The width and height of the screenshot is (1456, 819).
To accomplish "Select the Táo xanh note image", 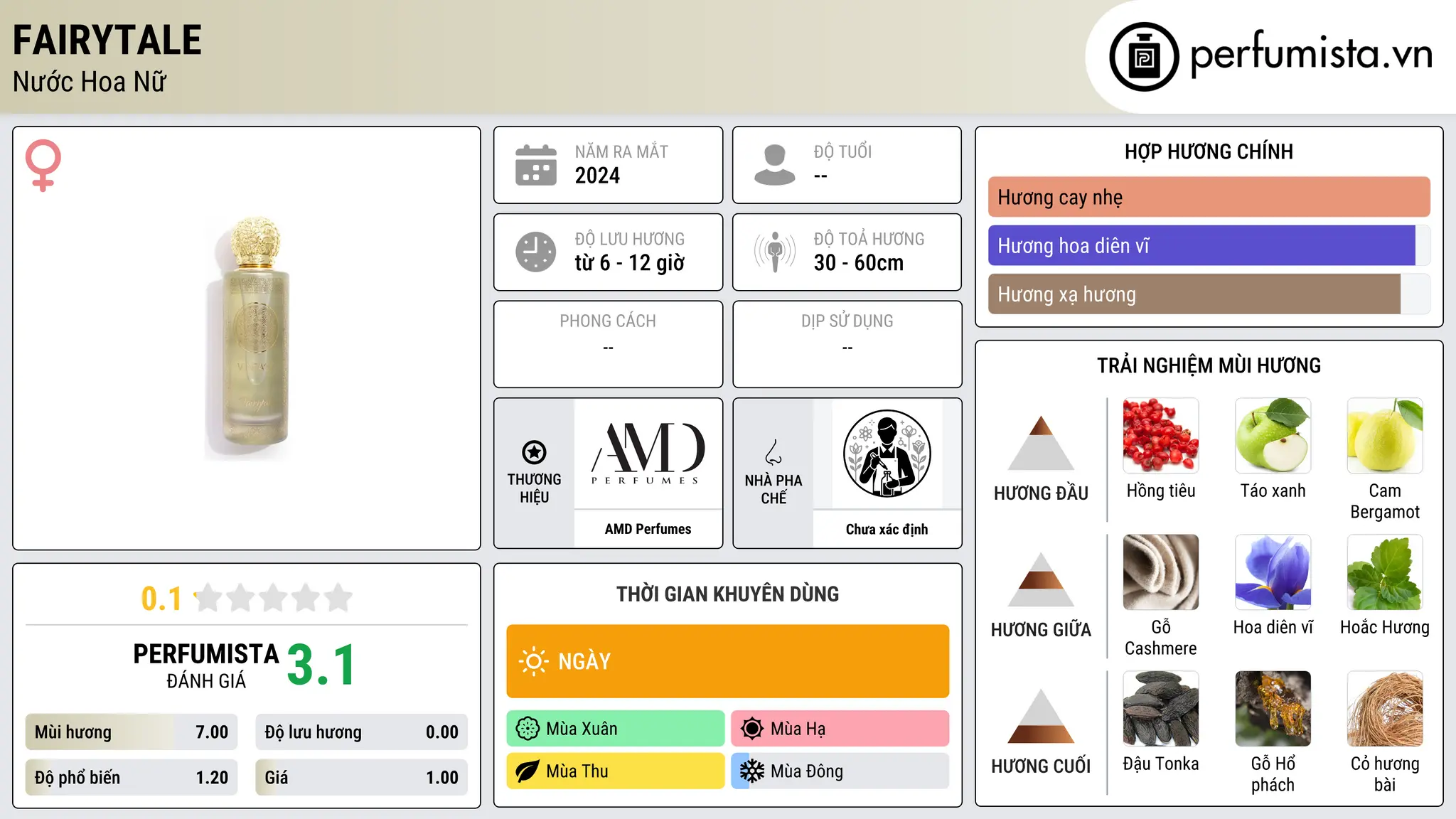I will (x=1273, y=436).
